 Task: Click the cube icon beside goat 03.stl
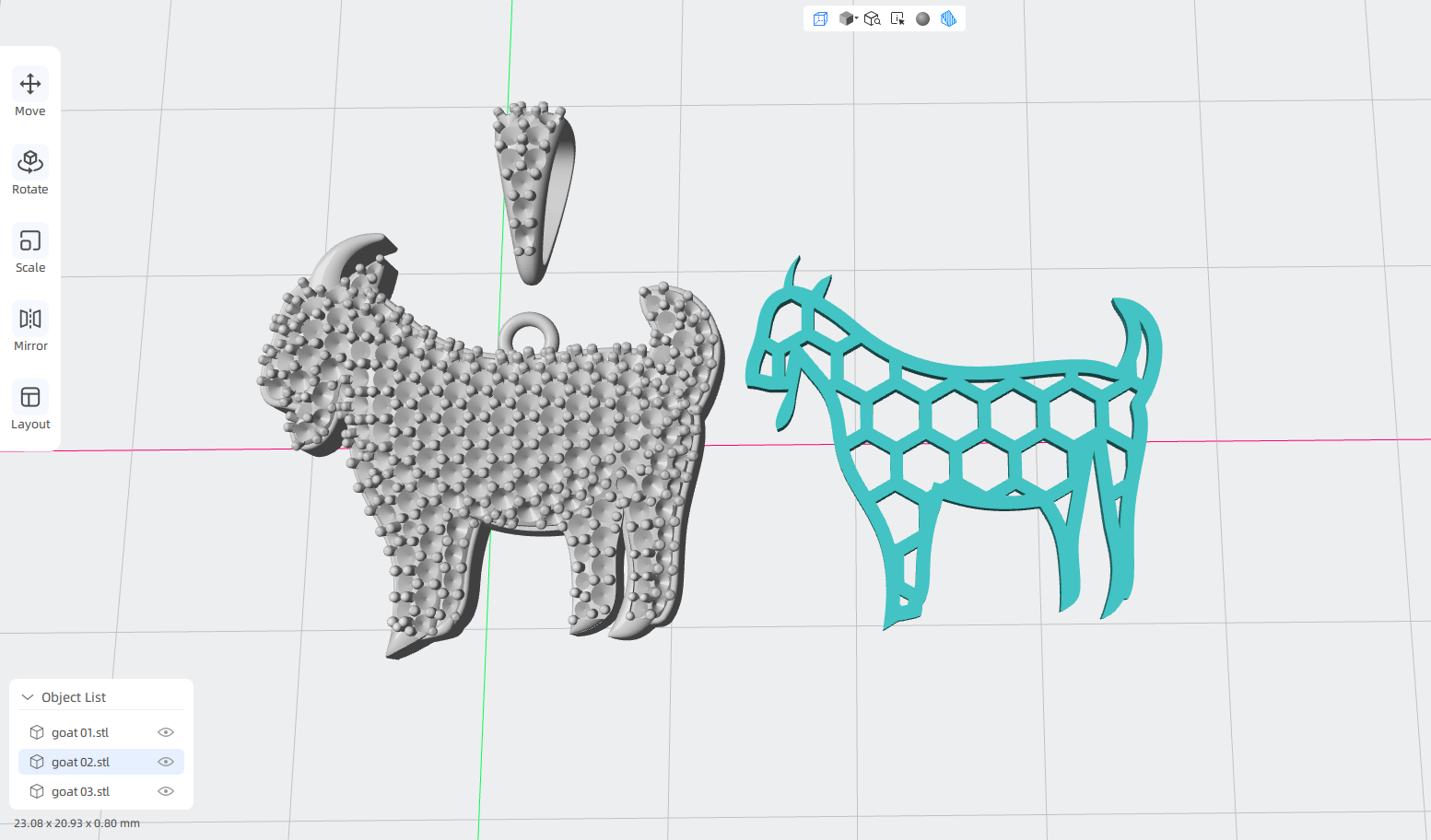[x=37, y=791]
